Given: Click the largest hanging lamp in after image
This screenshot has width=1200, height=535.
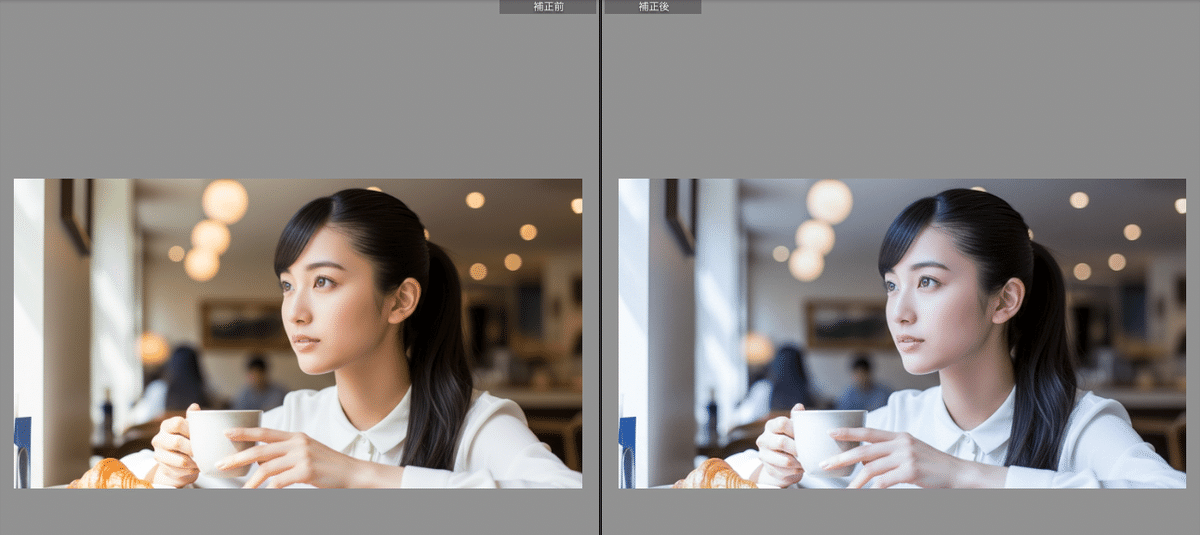Looking at the screenshot, I should click(830, 201).
